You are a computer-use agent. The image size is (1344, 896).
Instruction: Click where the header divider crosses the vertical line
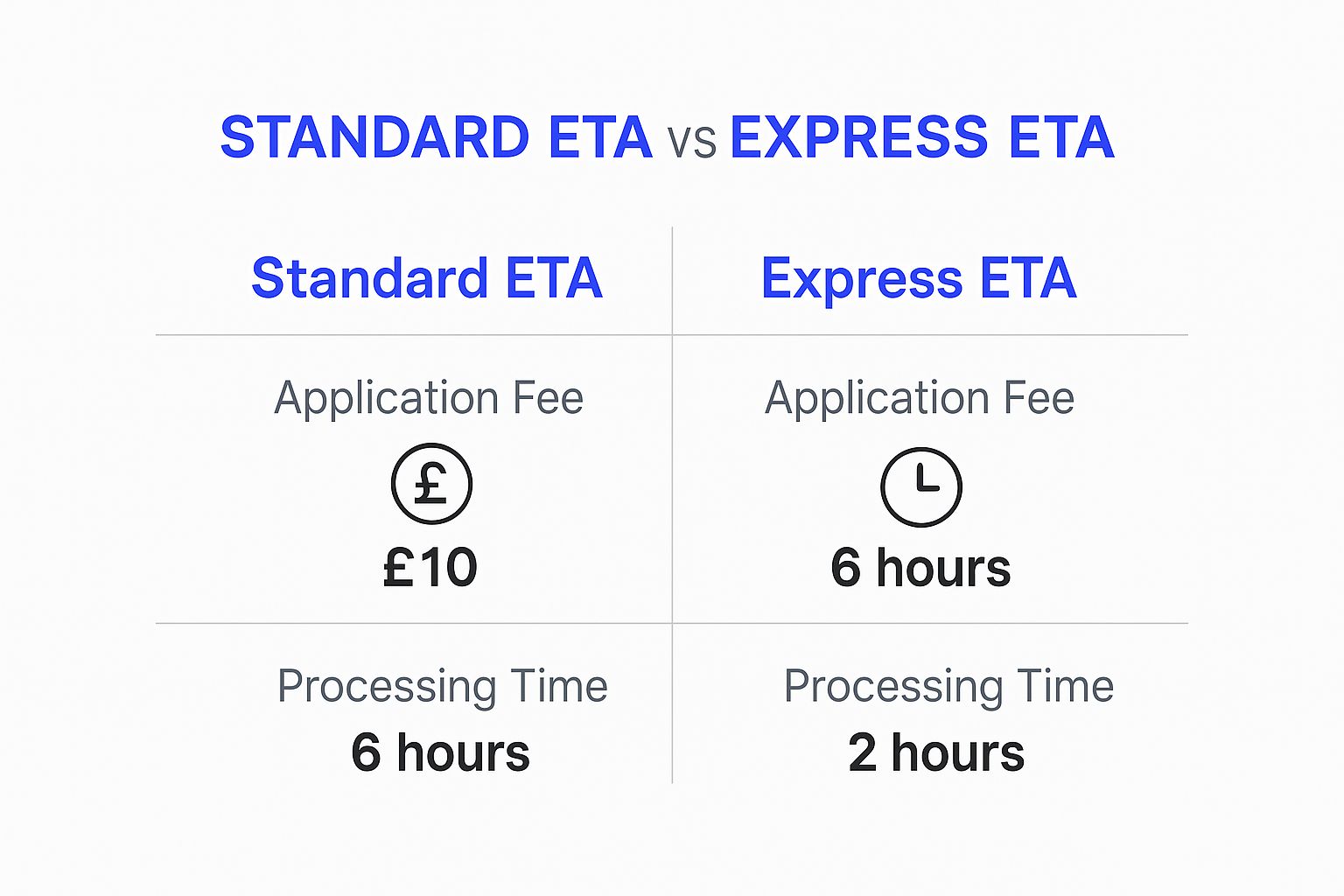[x=672, y=335]
